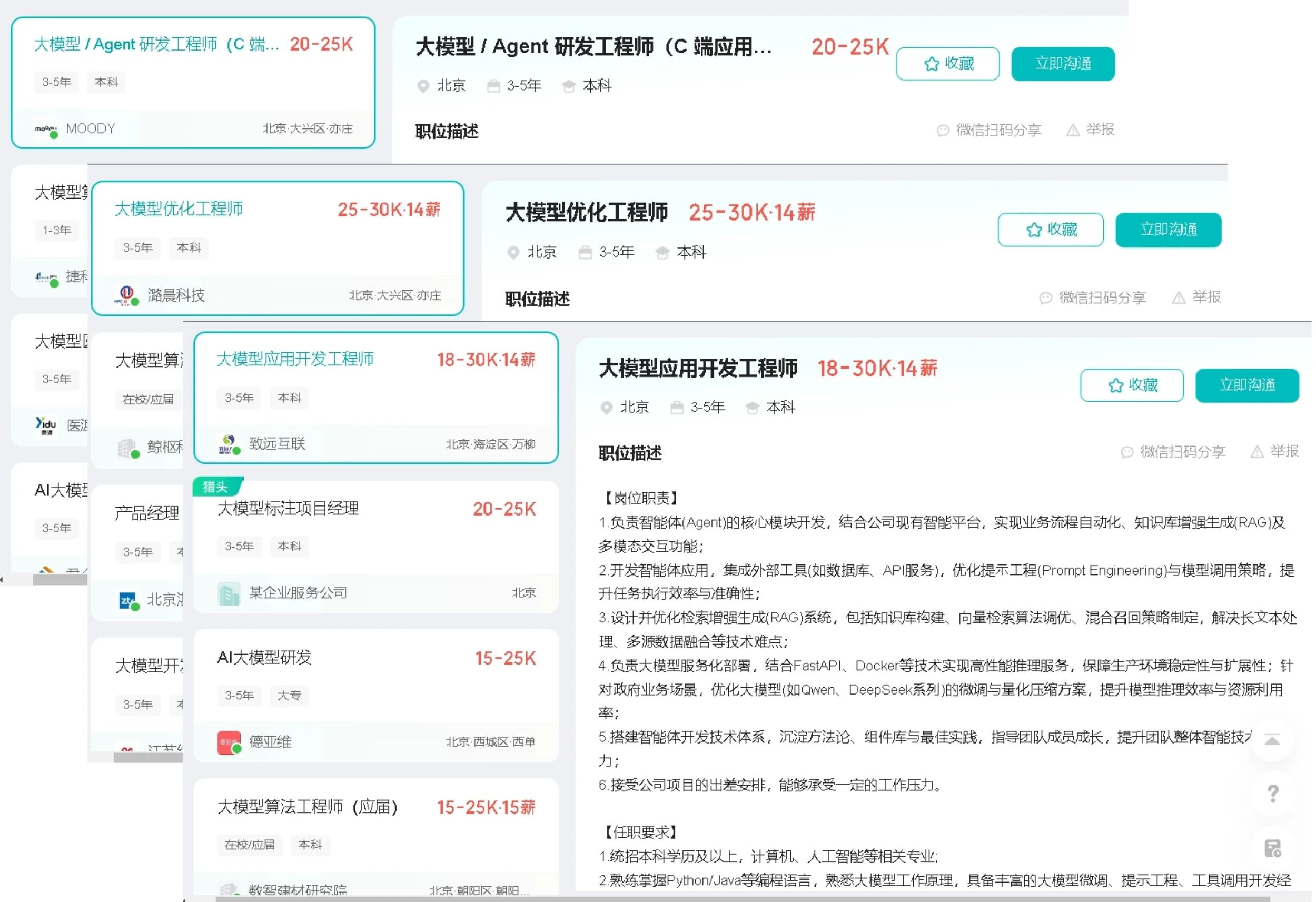
Task: Click company name 某企业服务公司
Action: click(298, 593)
